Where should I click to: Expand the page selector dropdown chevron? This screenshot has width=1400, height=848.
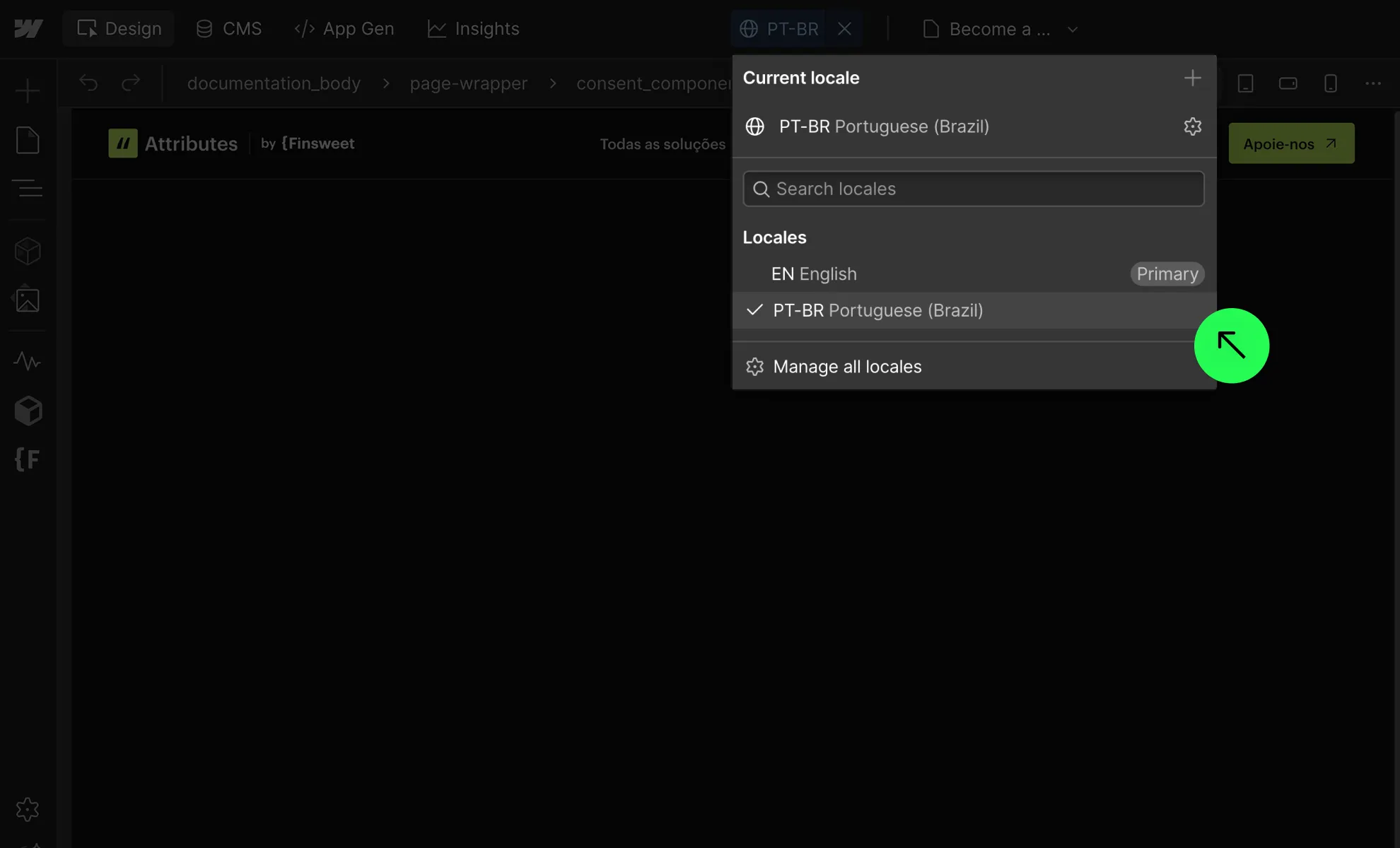click(1072, 30)
